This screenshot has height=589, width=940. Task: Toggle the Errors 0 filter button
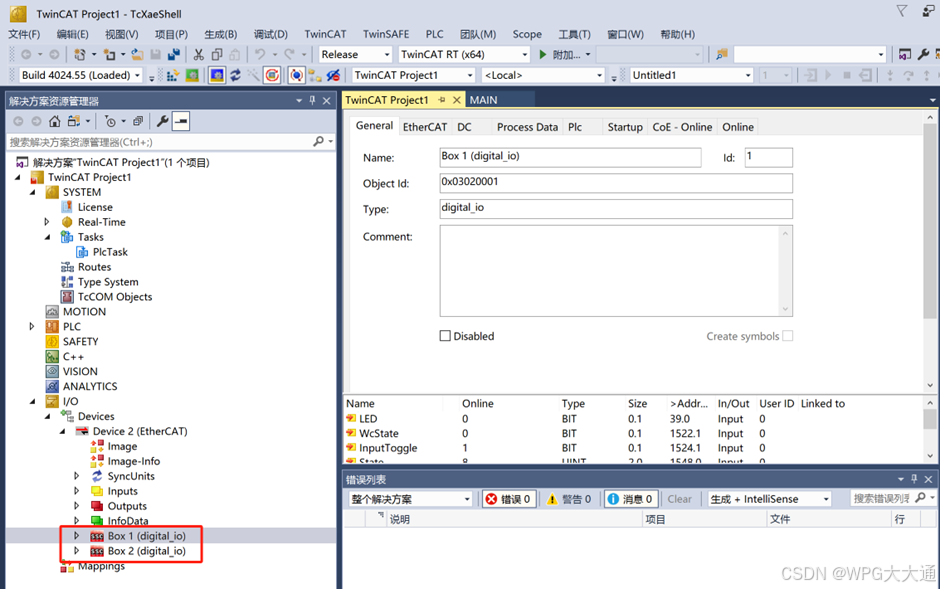pos(508,499)
